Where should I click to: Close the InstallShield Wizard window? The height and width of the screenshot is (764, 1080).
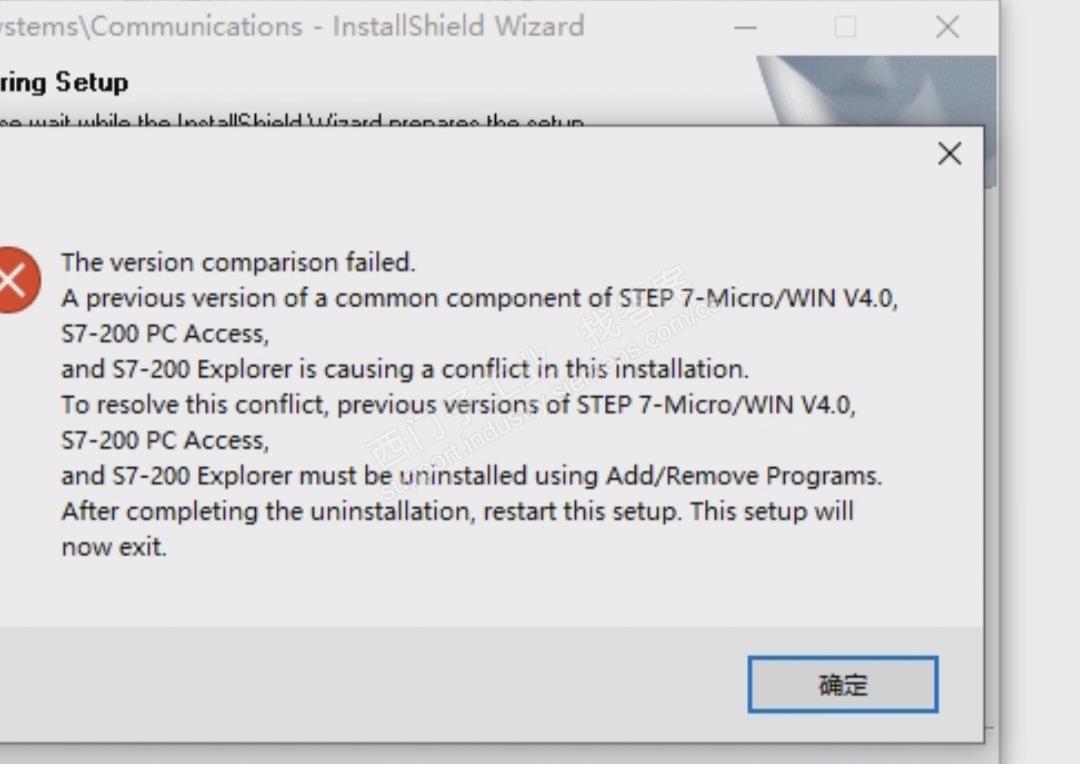[947, 27]
